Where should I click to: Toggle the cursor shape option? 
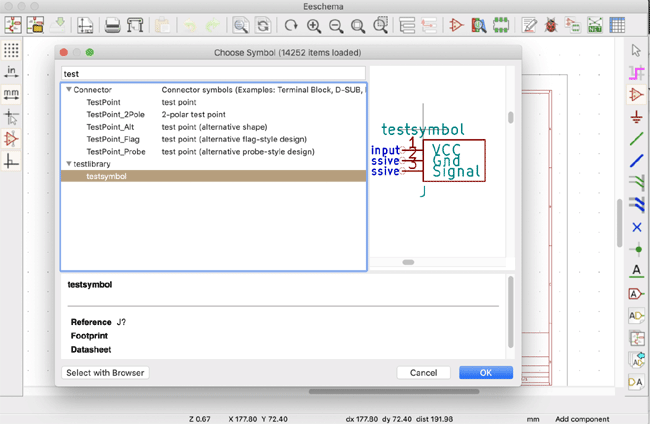(11, 116)
